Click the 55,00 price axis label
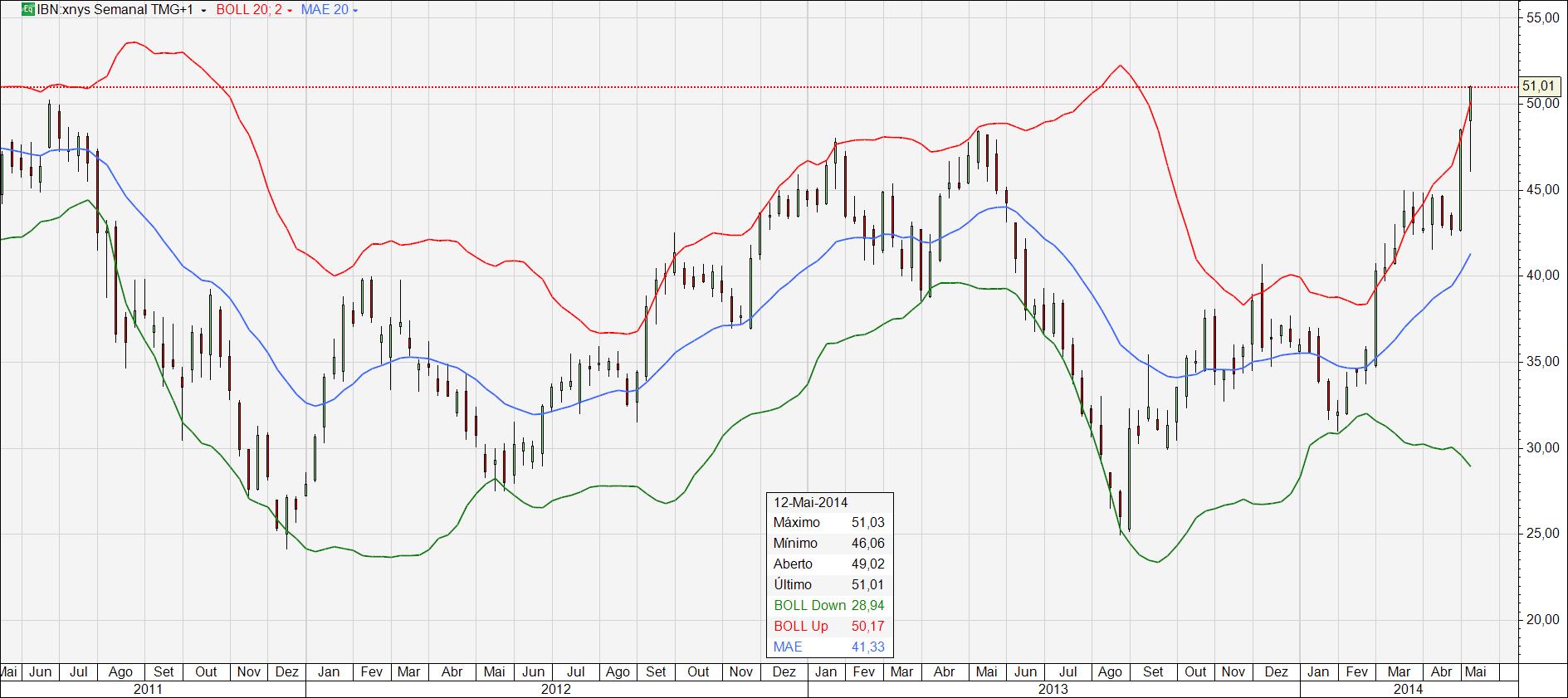 tap(1542, 17)
